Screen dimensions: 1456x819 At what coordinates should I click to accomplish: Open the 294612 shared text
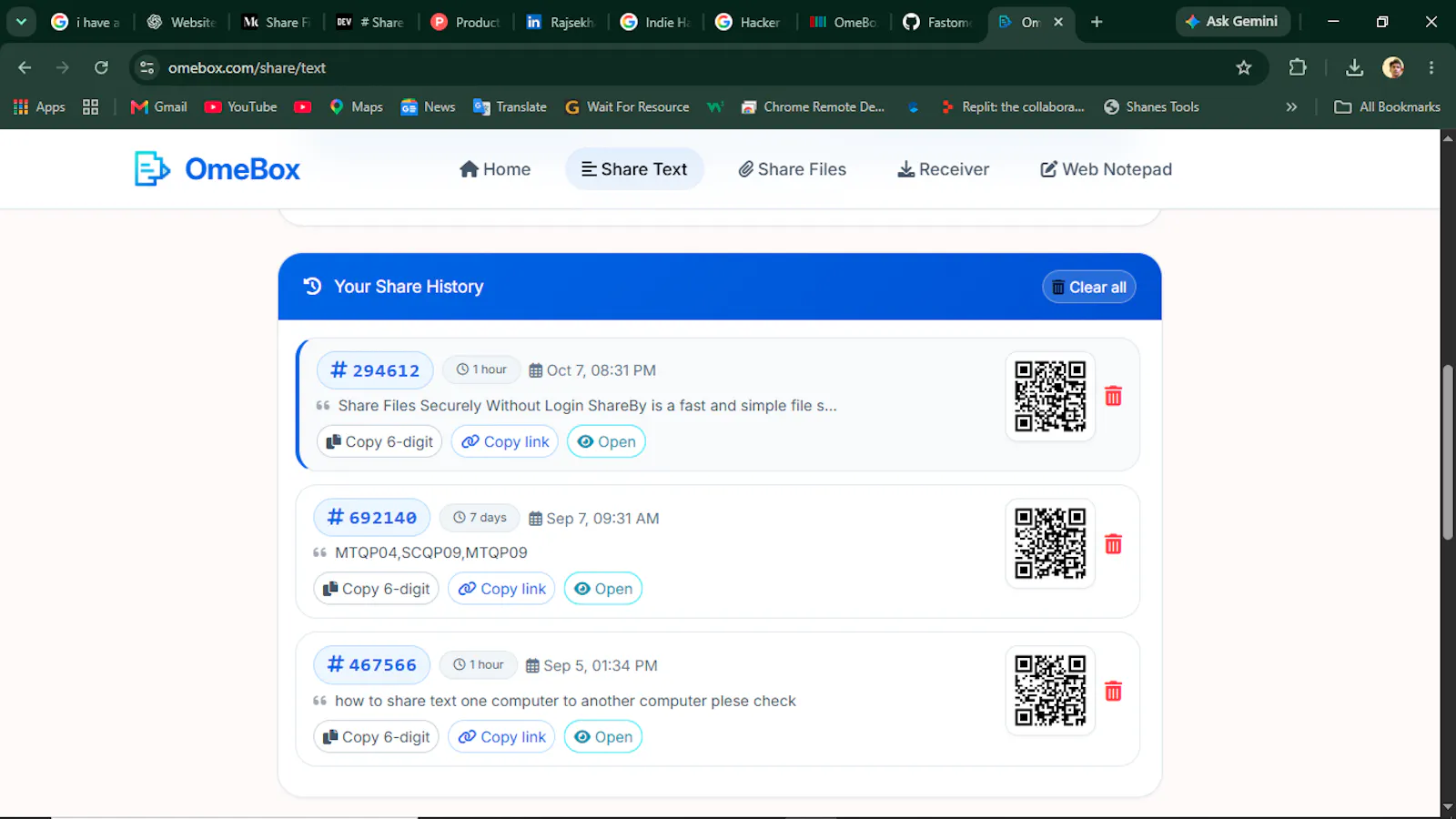point(606,441)
